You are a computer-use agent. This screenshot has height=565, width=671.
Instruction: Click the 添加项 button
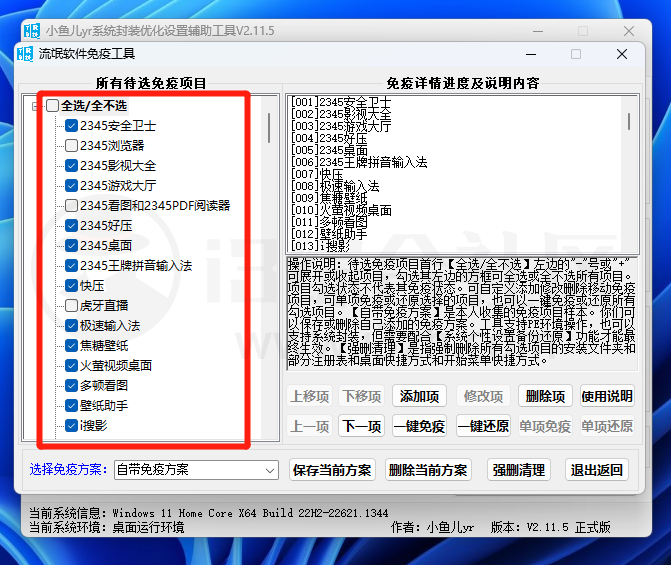[x=419, y=396]
